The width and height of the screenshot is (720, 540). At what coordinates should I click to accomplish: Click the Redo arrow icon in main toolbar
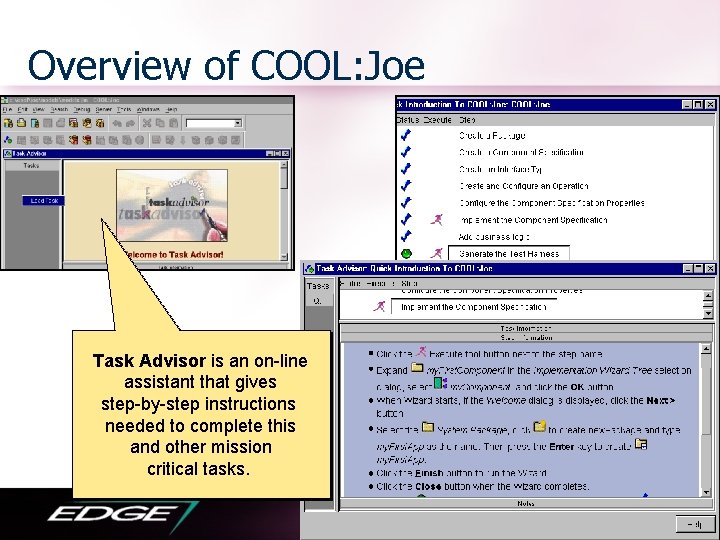(130, 123)
